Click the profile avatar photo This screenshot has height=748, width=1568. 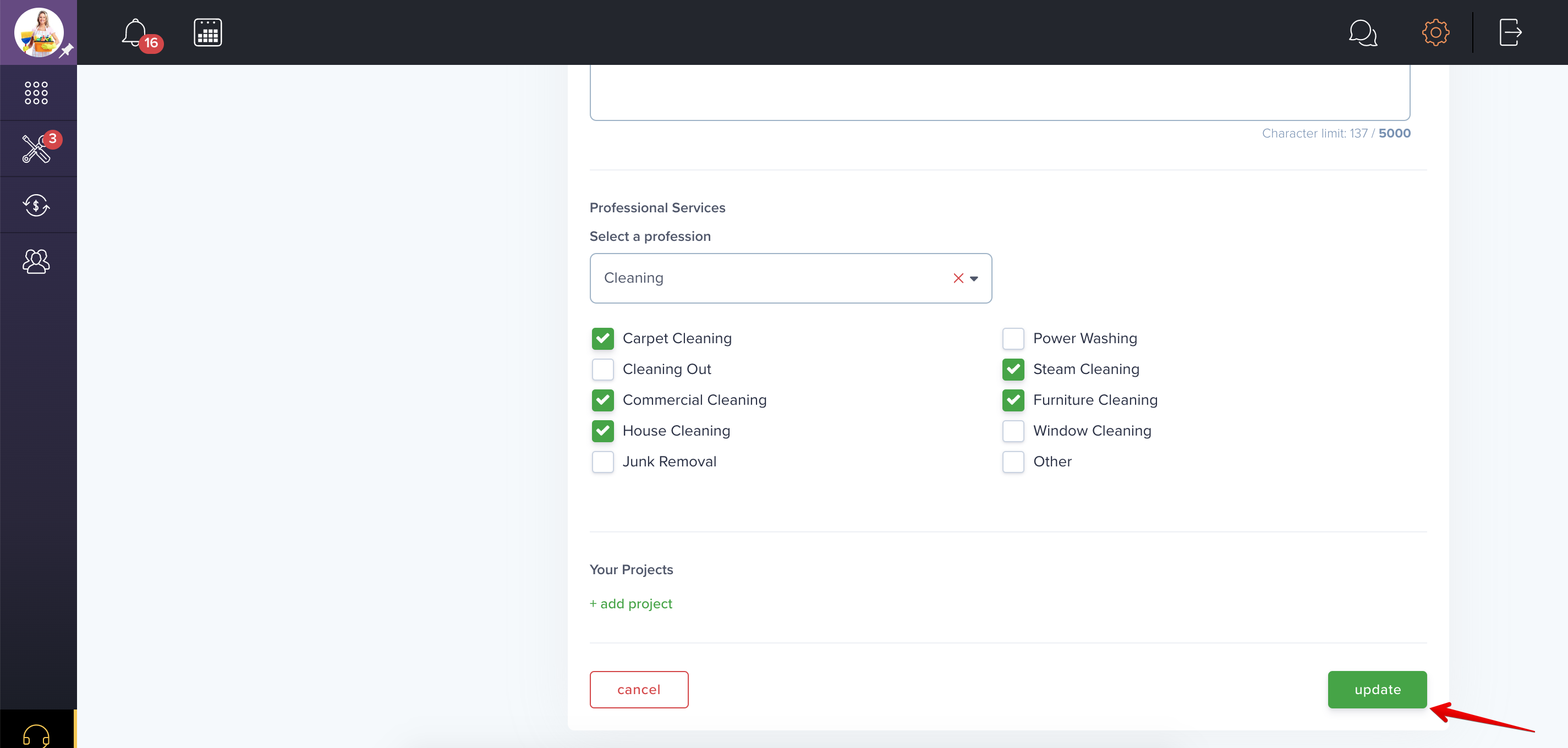39,32
